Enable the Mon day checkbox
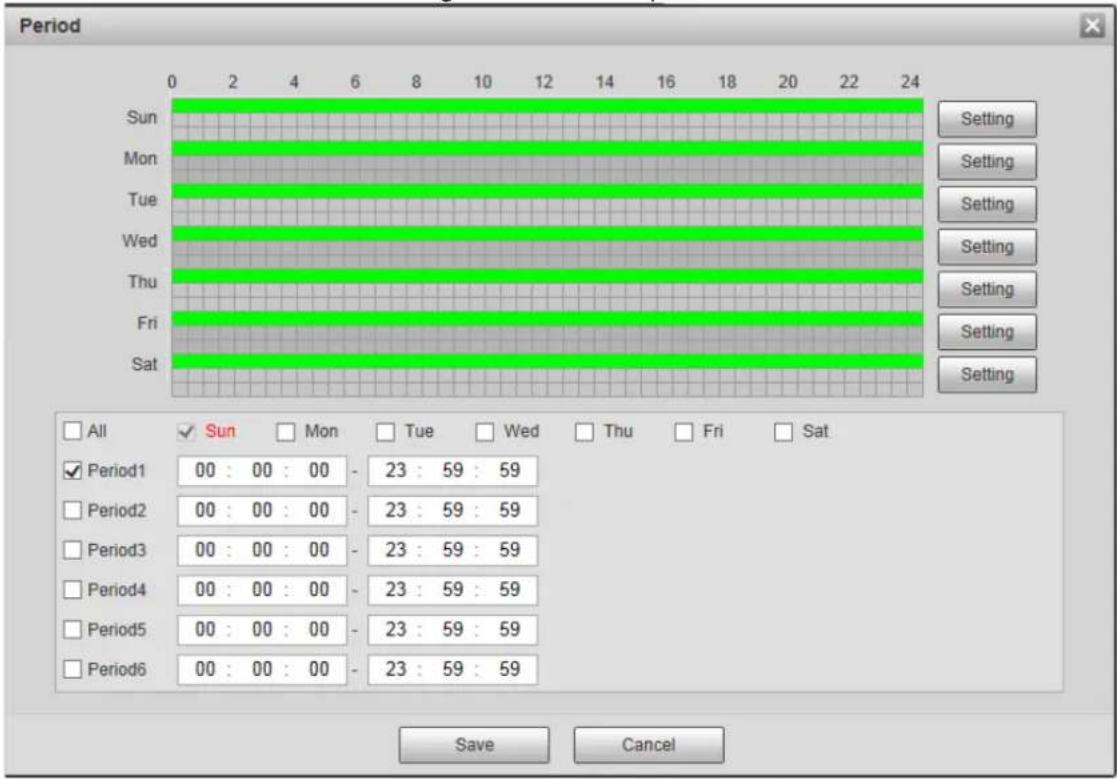The width and height of the screenshot is (1117, 779). 286,432
